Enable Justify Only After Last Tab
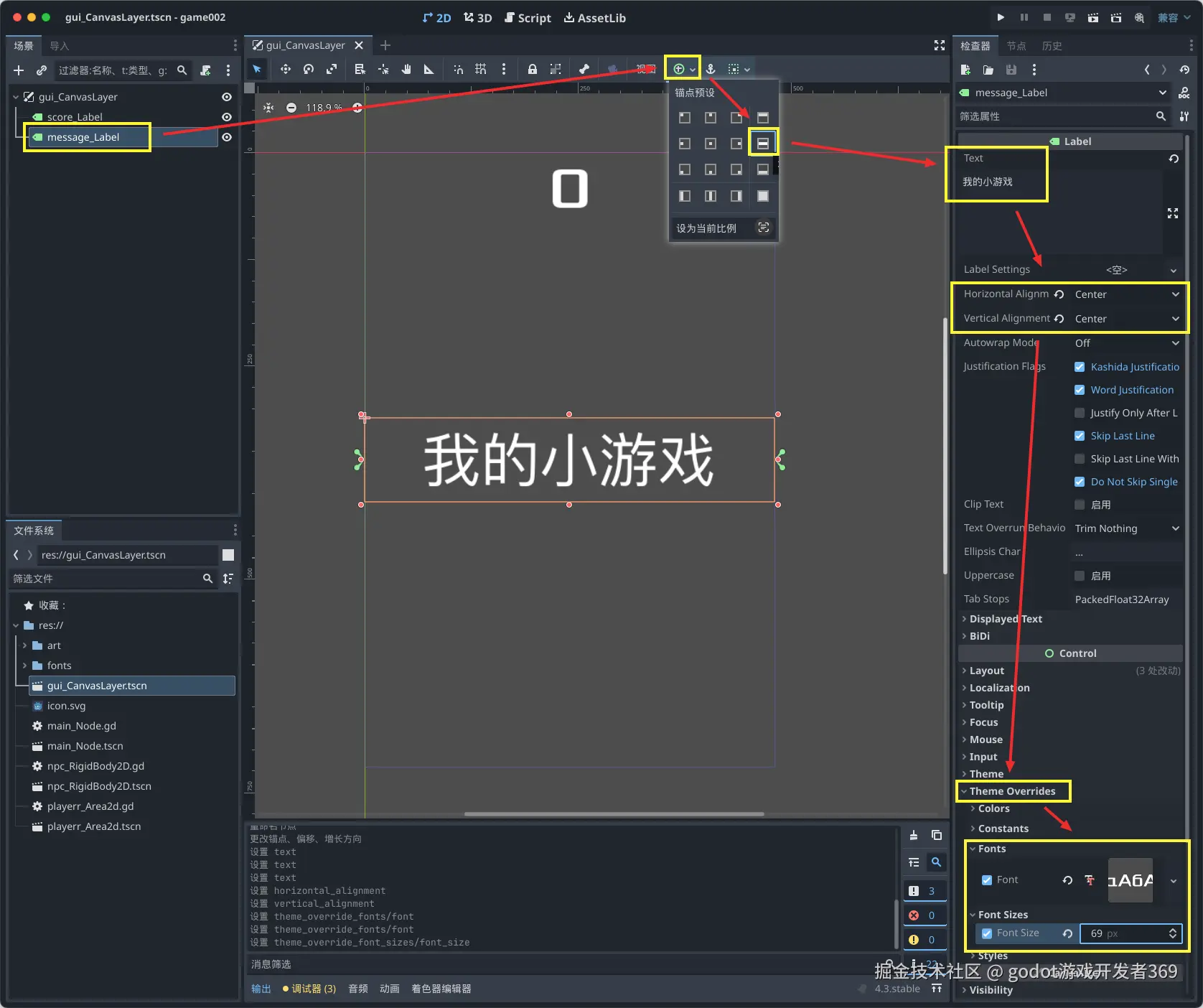This screenshot has width=1203, height=1008. (x=1080, y=413)
